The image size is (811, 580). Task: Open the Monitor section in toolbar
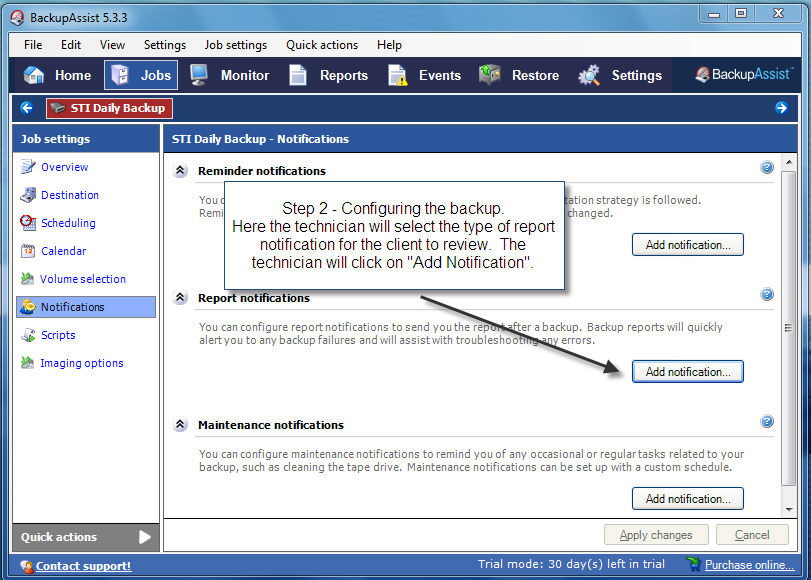coord(198,75)
